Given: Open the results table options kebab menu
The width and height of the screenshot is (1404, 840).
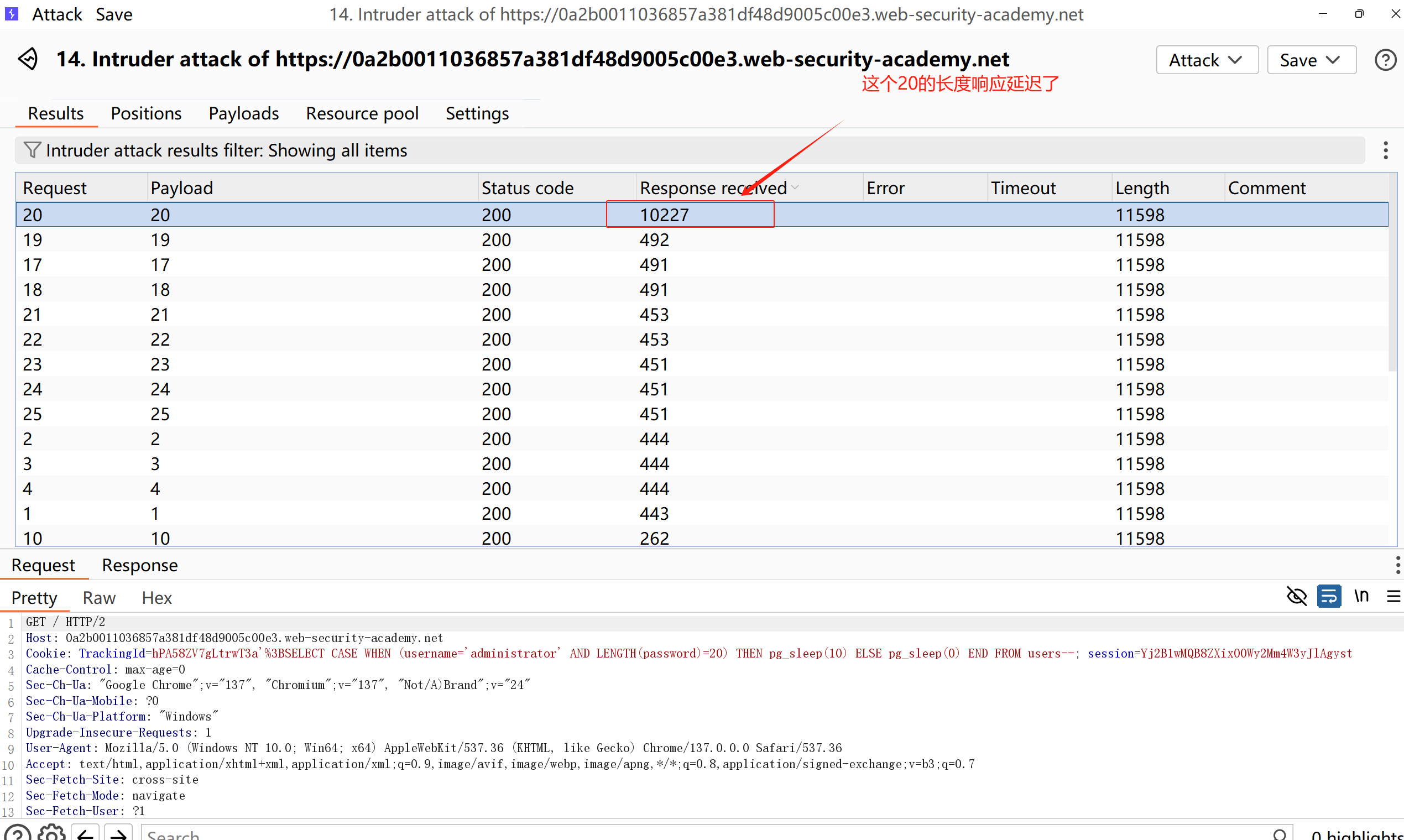Looking at the screenshot, I should [1385, 150].
